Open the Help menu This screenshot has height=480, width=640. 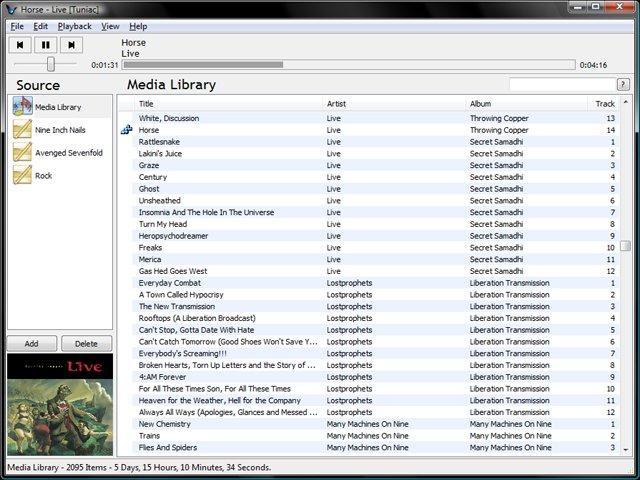pos(138,27)
